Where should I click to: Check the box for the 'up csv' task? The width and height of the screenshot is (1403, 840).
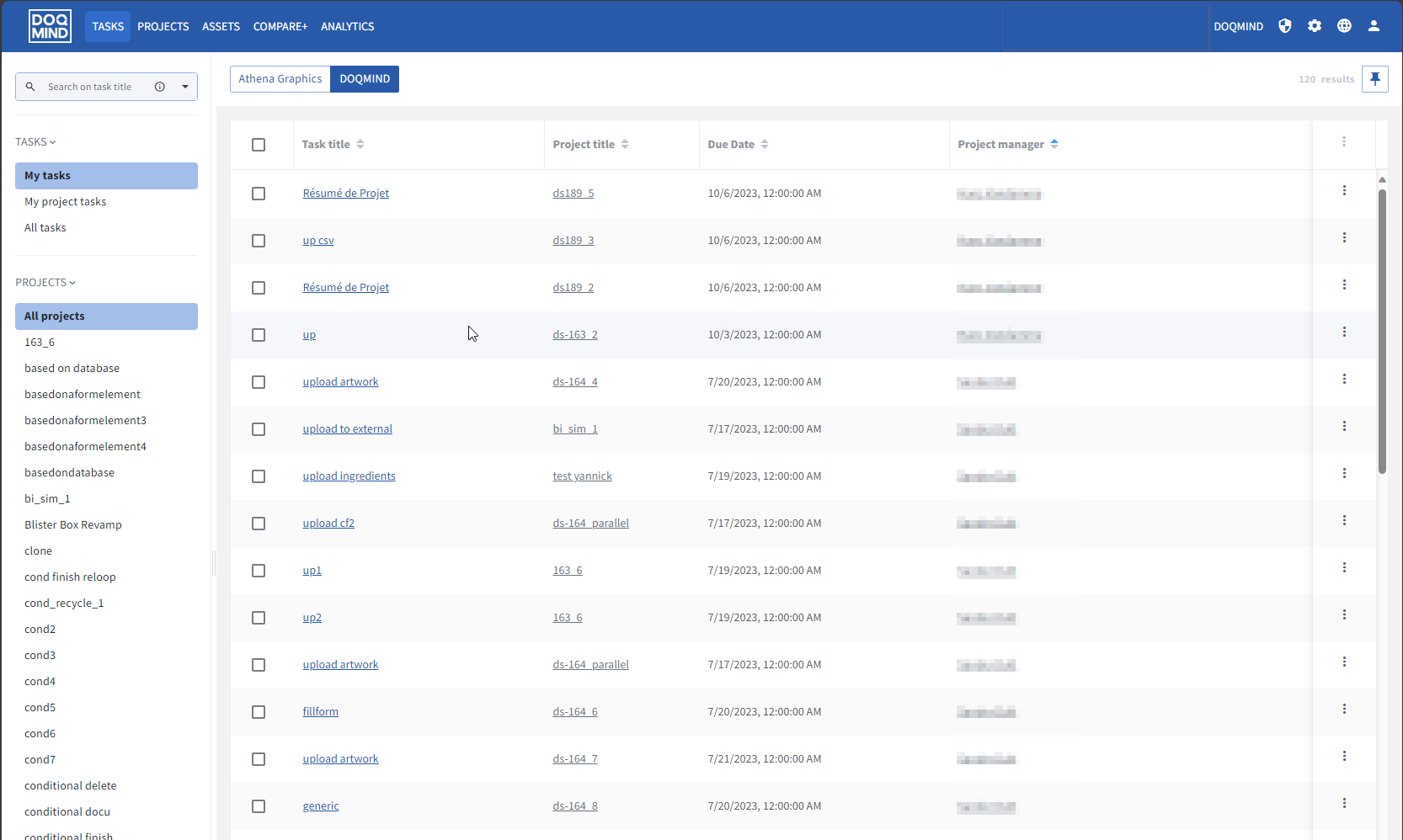coord(259,241)
